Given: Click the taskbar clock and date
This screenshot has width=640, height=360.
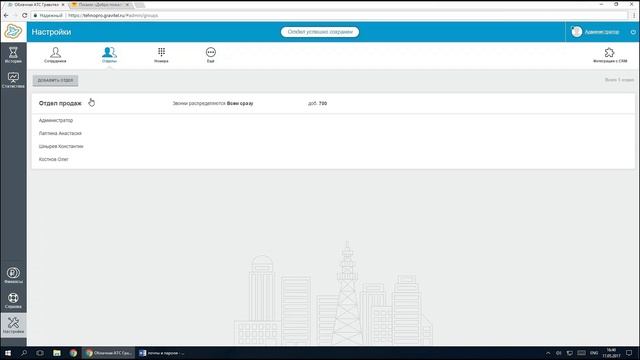Looking at the screenshot, I should 611,353.
